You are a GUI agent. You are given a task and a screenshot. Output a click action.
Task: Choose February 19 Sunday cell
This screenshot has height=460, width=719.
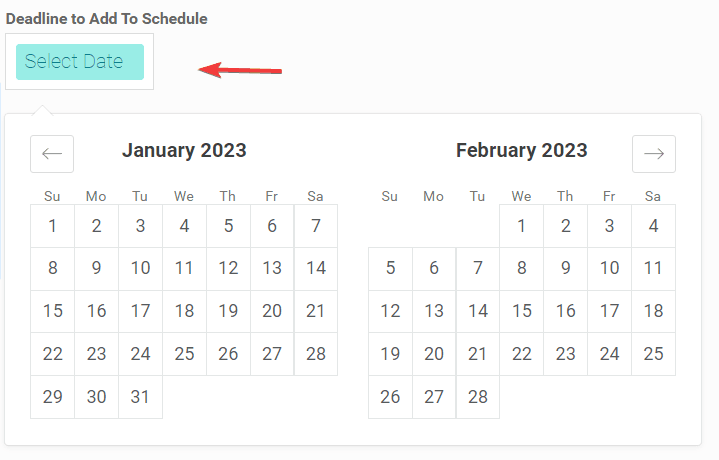tap(390, 354)
